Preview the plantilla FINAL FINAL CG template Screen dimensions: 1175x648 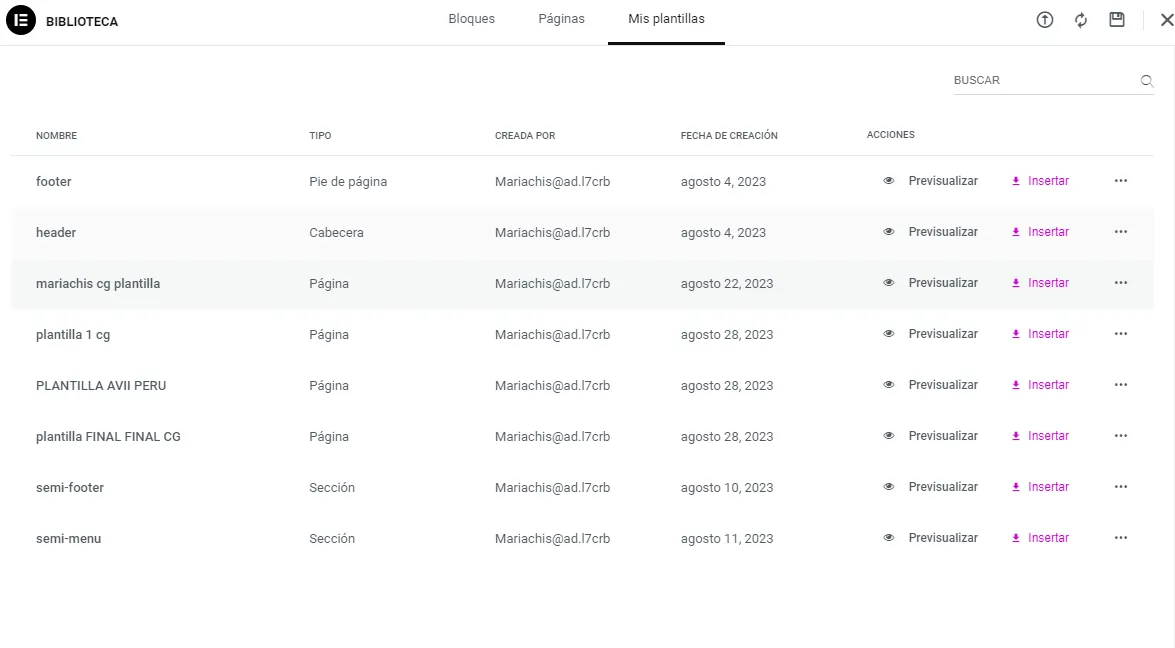coord(931,435)
